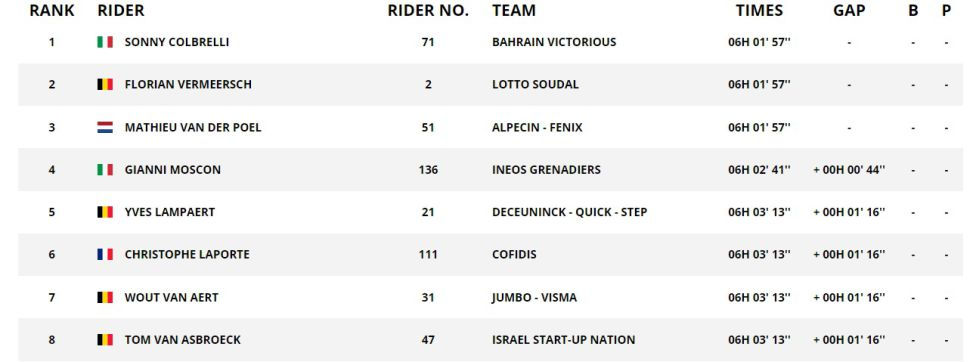This screenshot has width=976, height=362.
Task: Click the Belgian flag next to Florian Vermeersch
Action: click(x=105, y=85)
